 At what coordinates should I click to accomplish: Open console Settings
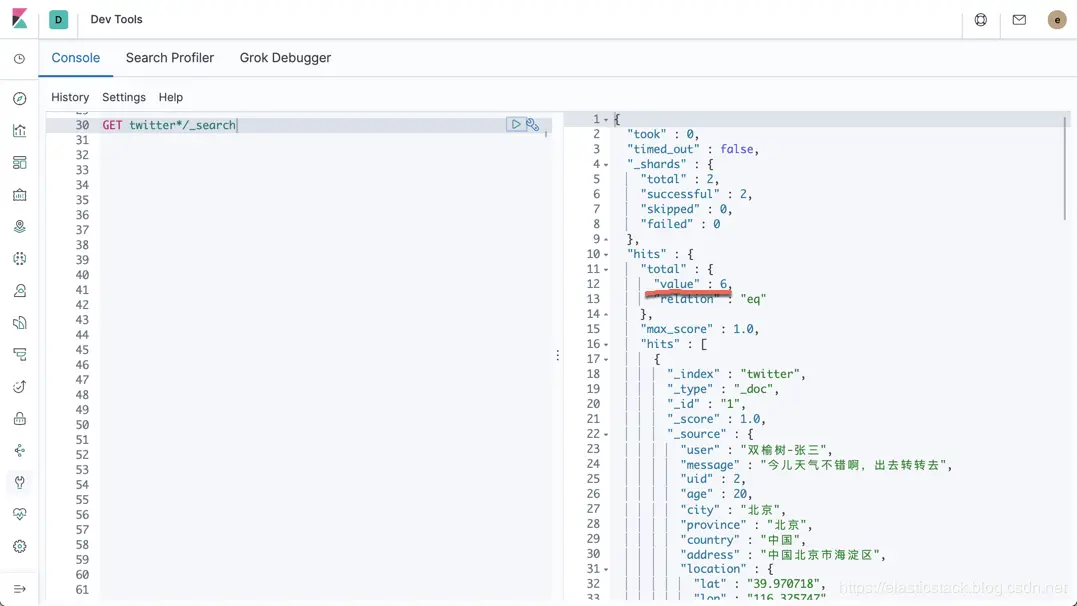pos(124,97)
